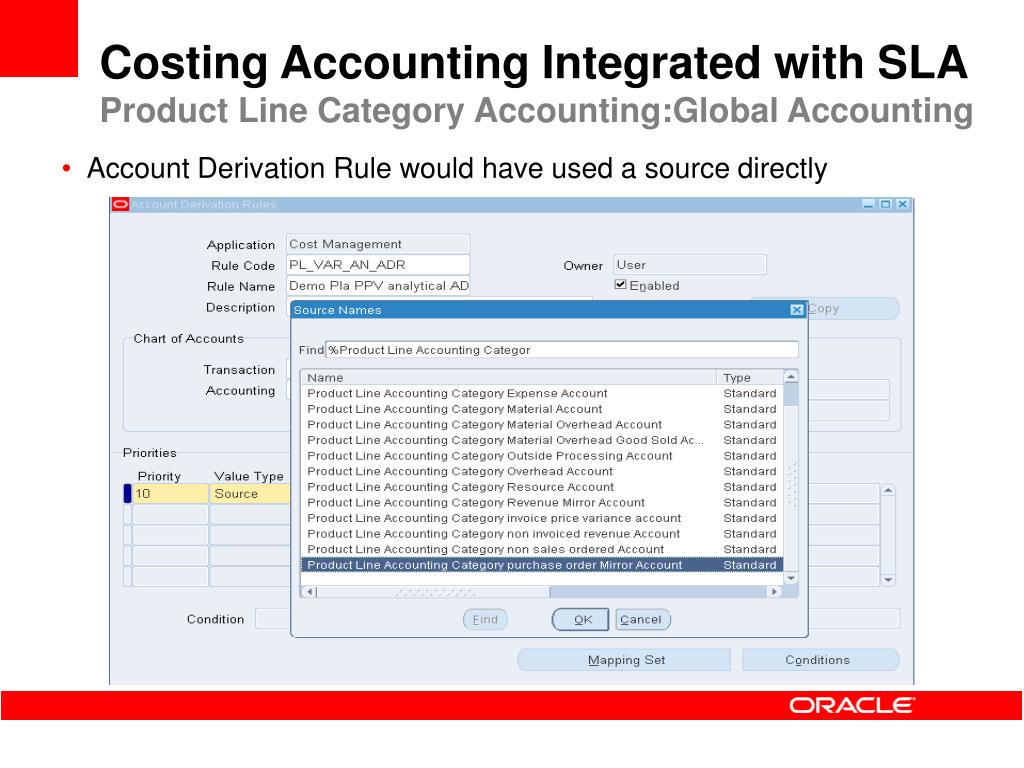The height and width of the screenshot is (768, 1024).
Task: Toggle the Enabled checkbox
Action: [620, 285]
